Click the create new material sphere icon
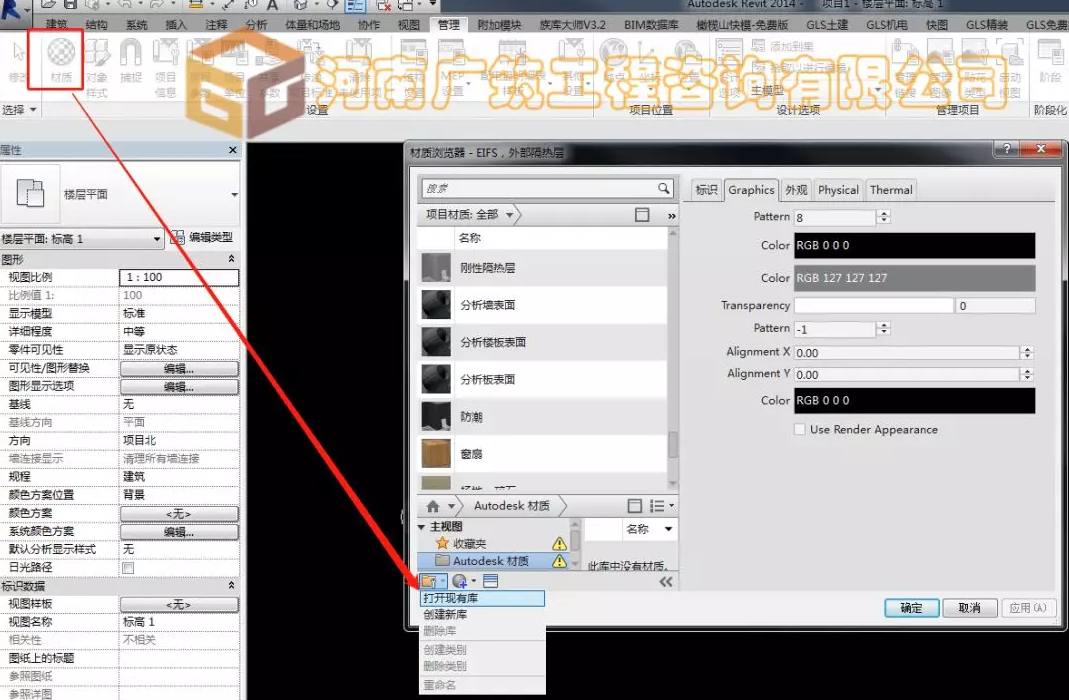 tap(460, 581)
